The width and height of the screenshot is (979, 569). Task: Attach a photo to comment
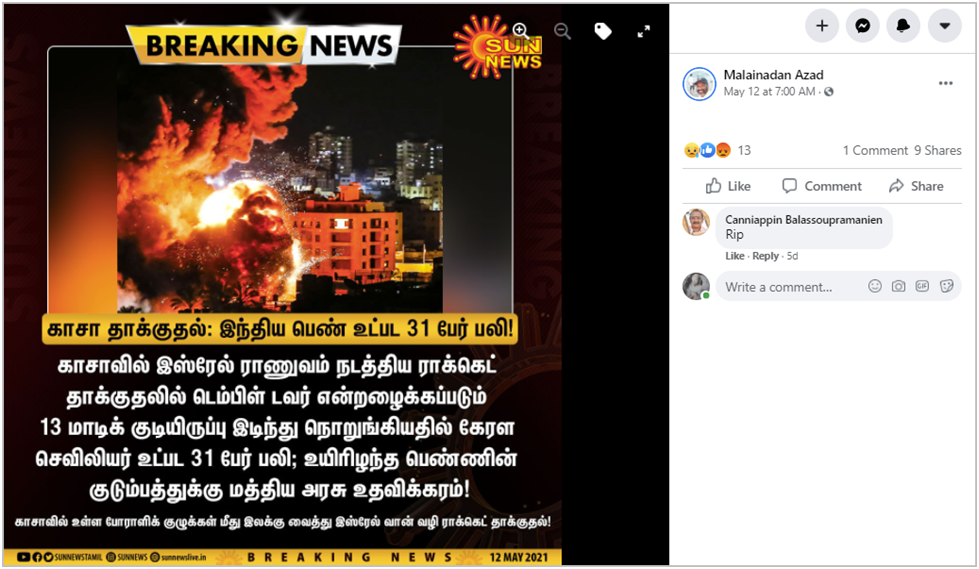click(x=898, y=286)
